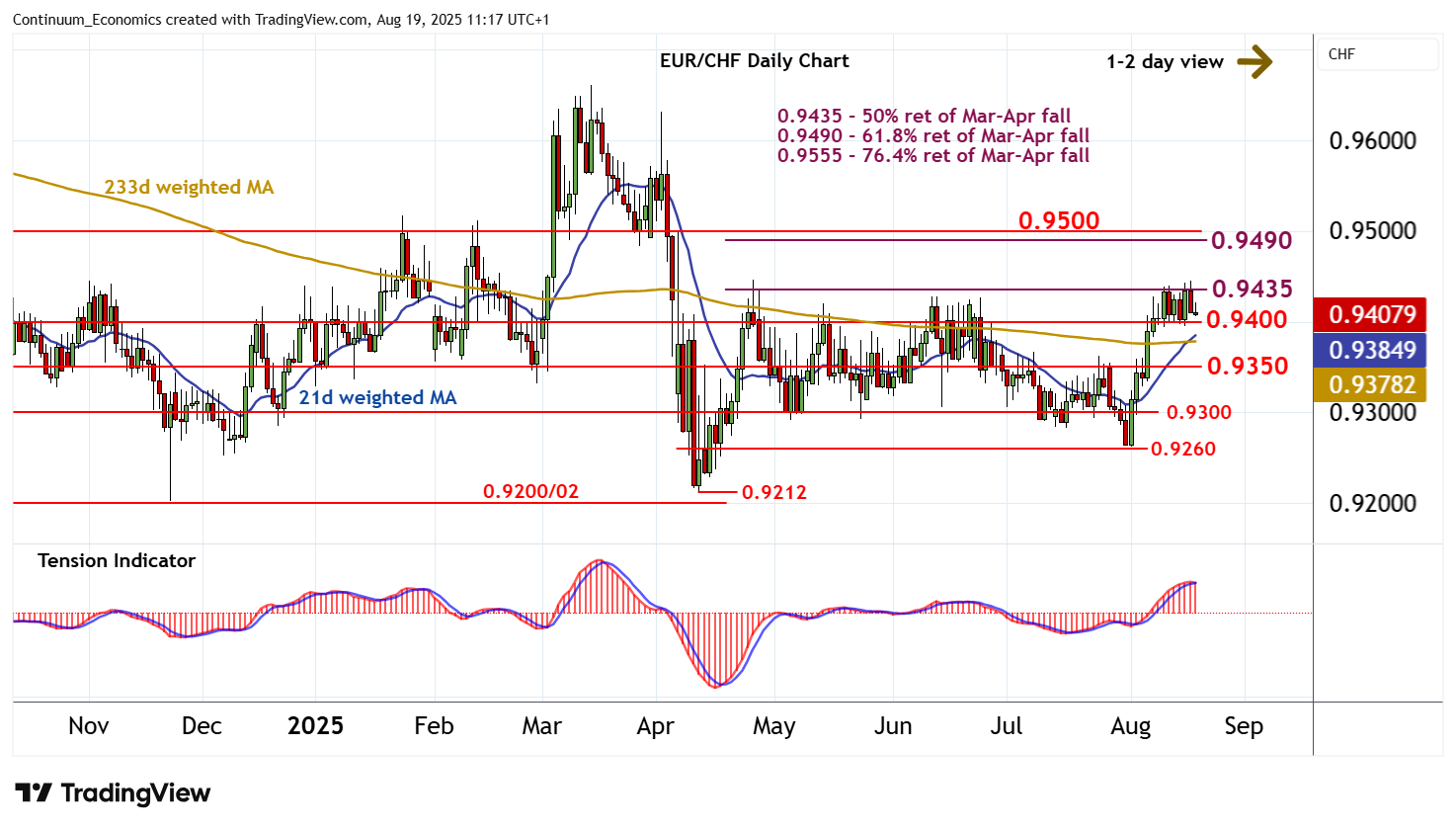Click the 0.9435 retracement level label
The height and width of the screenshot is (830, 1456).
(1252, 289)
